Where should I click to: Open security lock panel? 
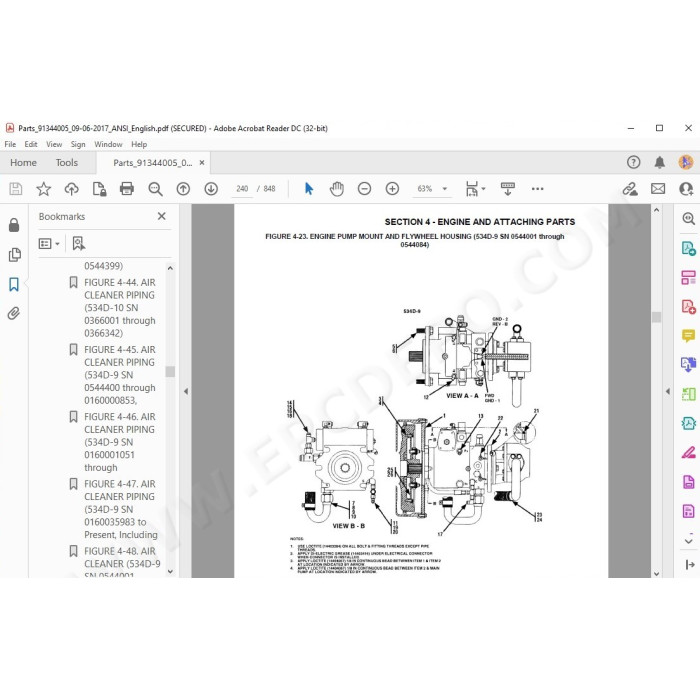pyautogui.click(x=14, y=225)
